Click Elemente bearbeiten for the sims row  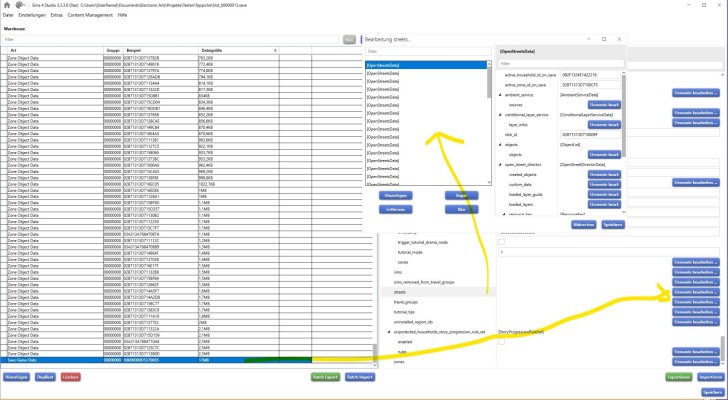(x=696, y=272)
